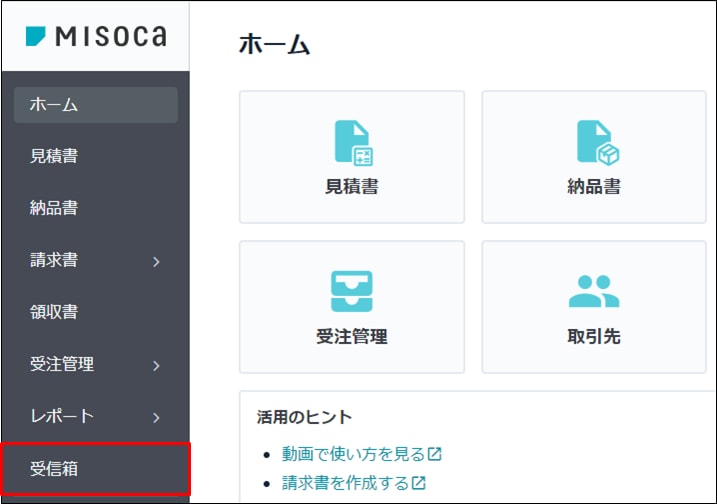Expand the 請求書 submenu chevron
Viewport: 717px width, 504px height.
(x=156, y=262)
